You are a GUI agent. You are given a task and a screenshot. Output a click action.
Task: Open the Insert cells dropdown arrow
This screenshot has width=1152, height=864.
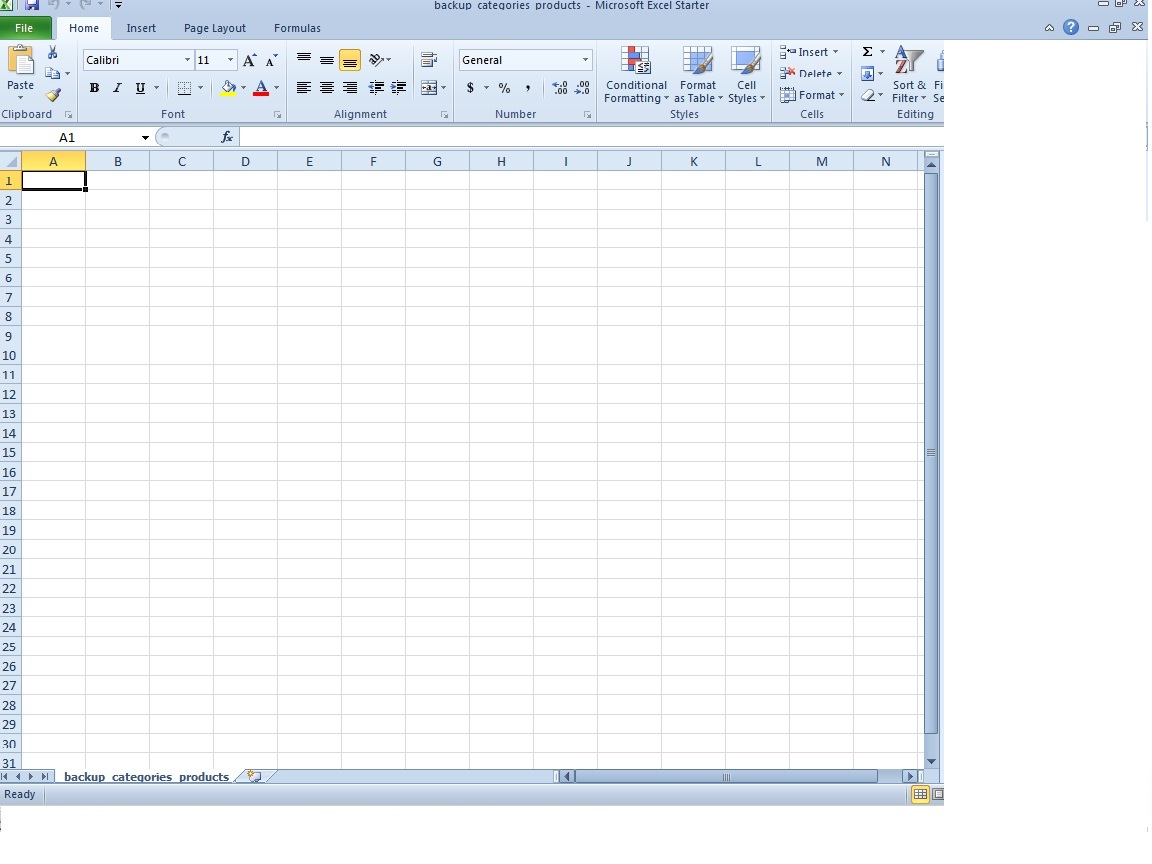coord(835,52)
